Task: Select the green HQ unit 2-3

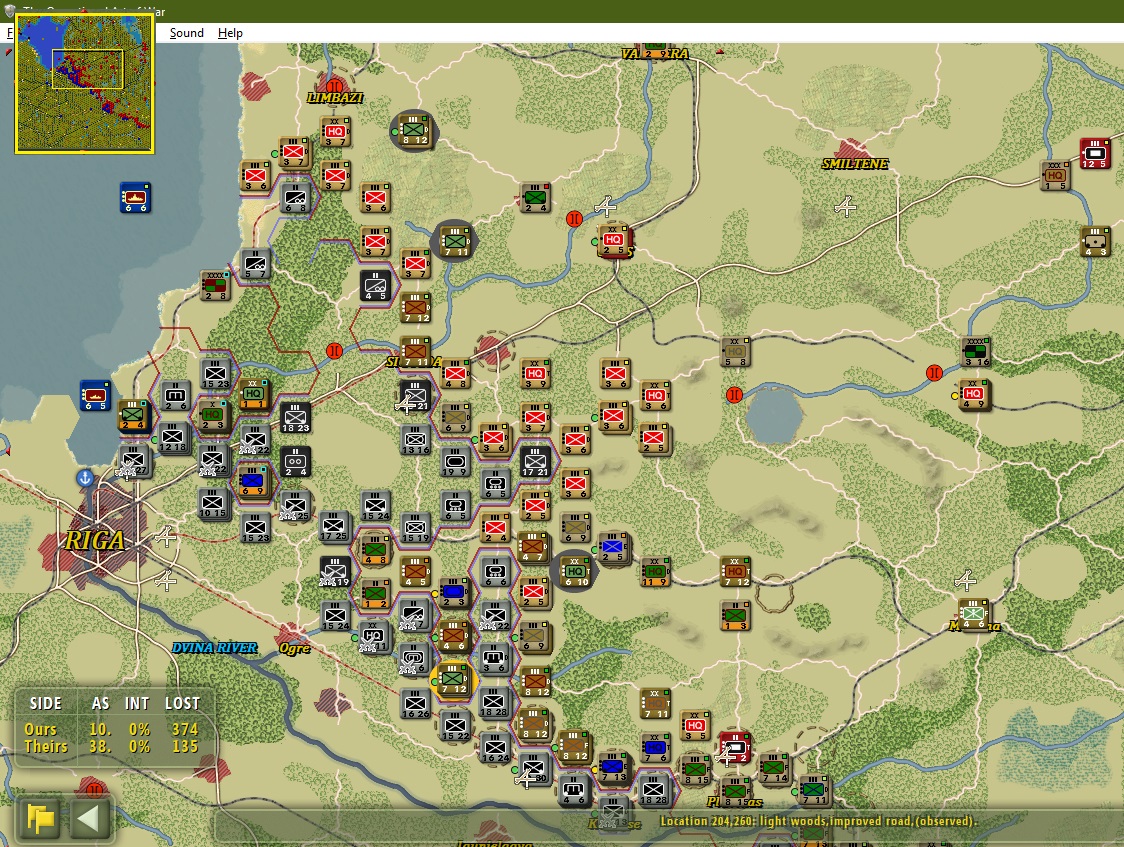Action: click(x=213, y=416)
